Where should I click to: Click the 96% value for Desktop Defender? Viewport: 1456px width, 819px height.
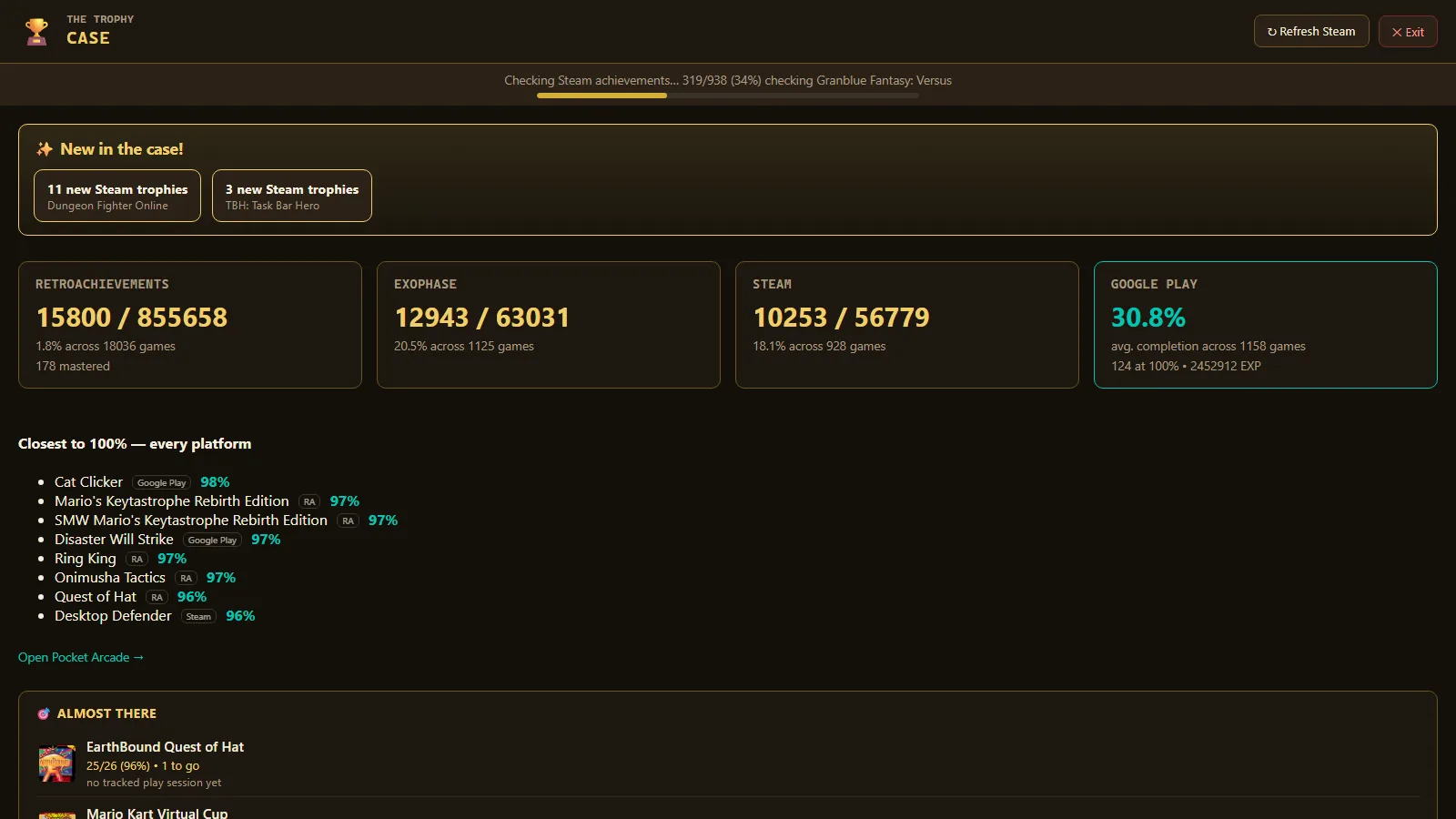(x=240, y=616)
